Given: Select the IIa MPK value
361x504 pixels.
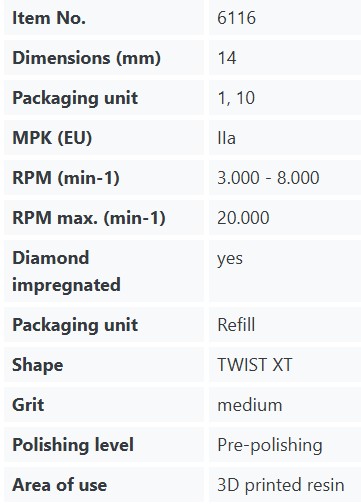Looking at the screenshot, I should (x=226, y=138).
